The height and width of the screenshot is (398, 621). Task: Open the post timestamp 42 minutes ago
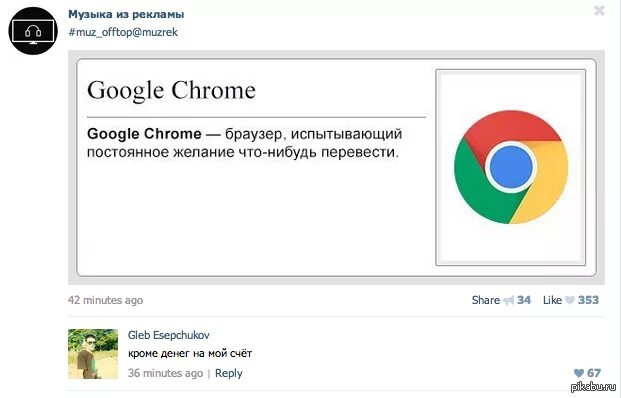click(105, 300)
